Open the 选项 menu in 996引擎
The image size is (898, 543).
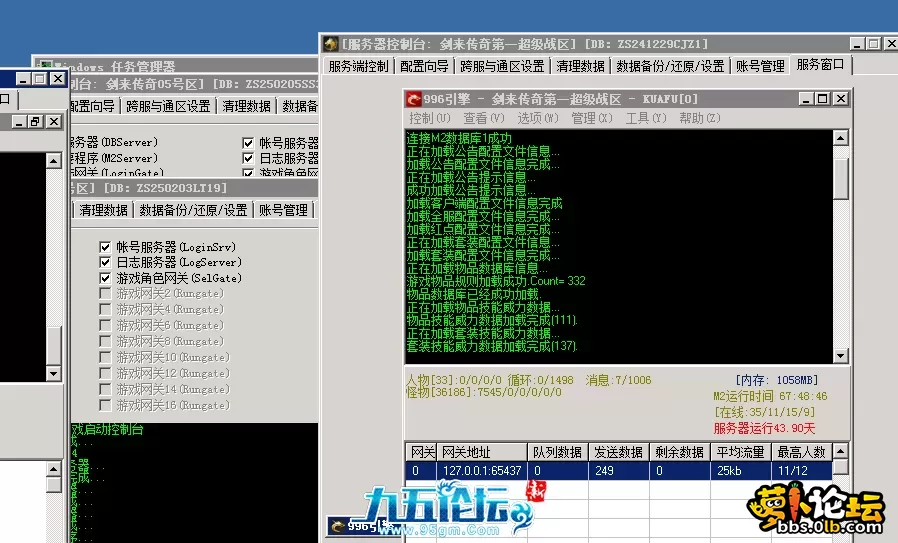click(x=536, y=119)
